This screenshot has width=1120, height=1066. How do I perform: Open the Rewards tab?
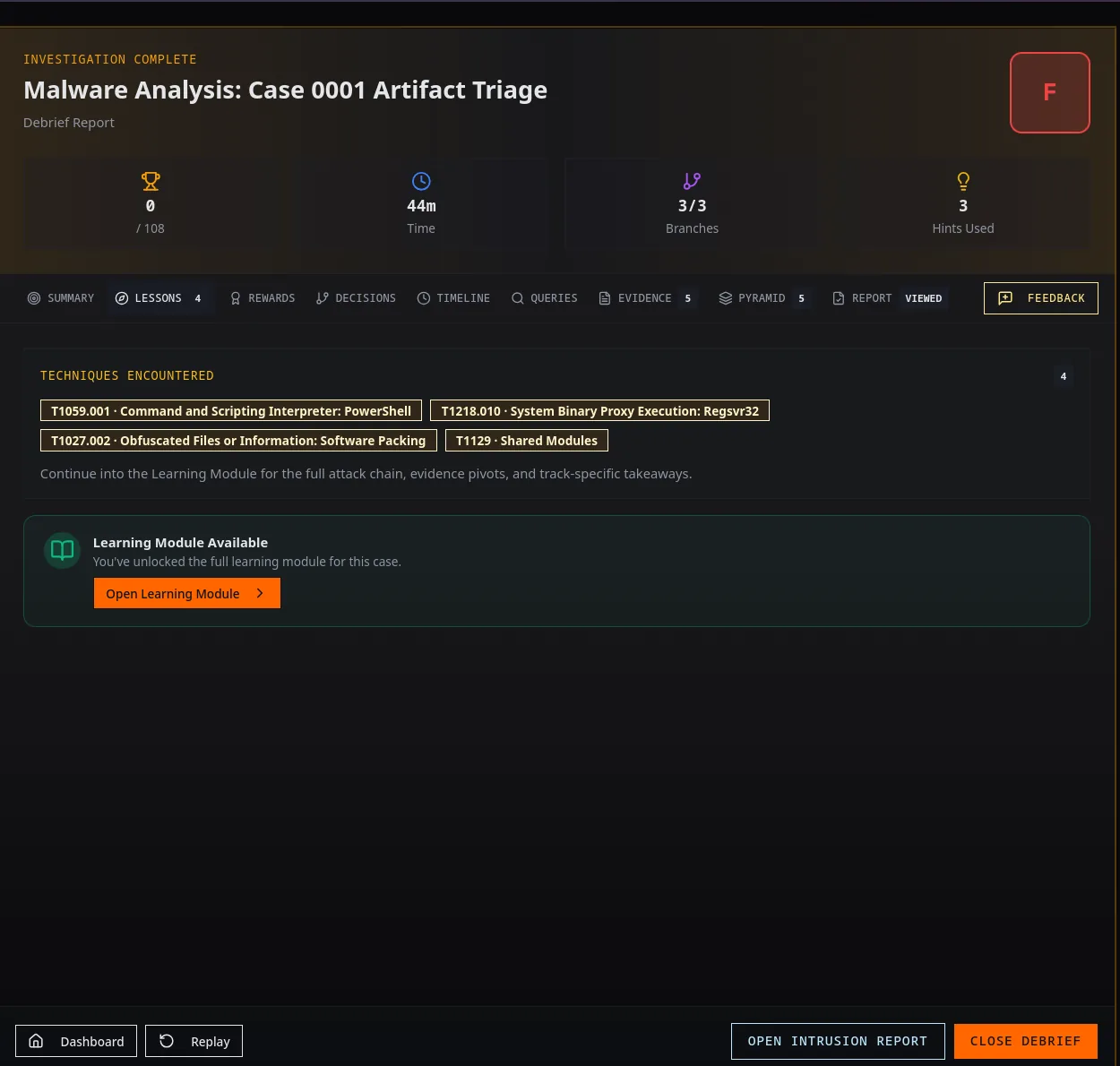pos(263,298)
